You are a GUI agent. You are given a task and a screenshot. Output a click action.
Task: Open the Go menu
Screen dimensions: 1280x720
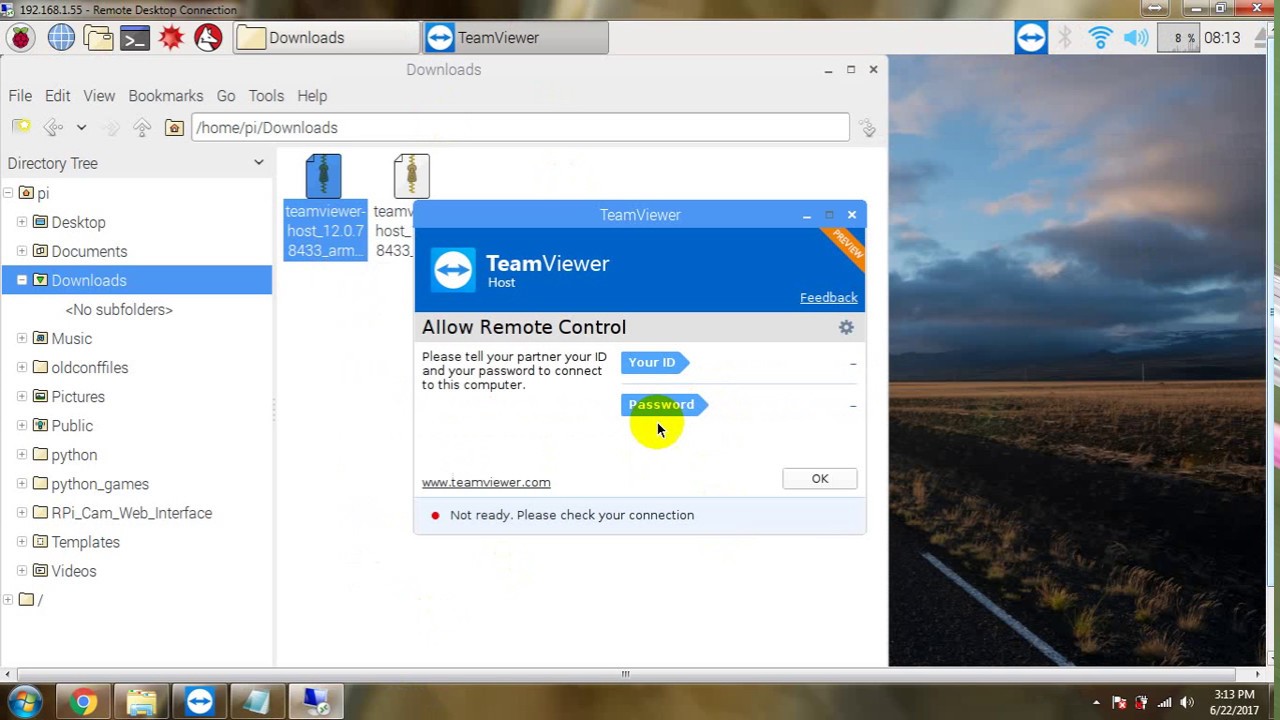[226, 96]
